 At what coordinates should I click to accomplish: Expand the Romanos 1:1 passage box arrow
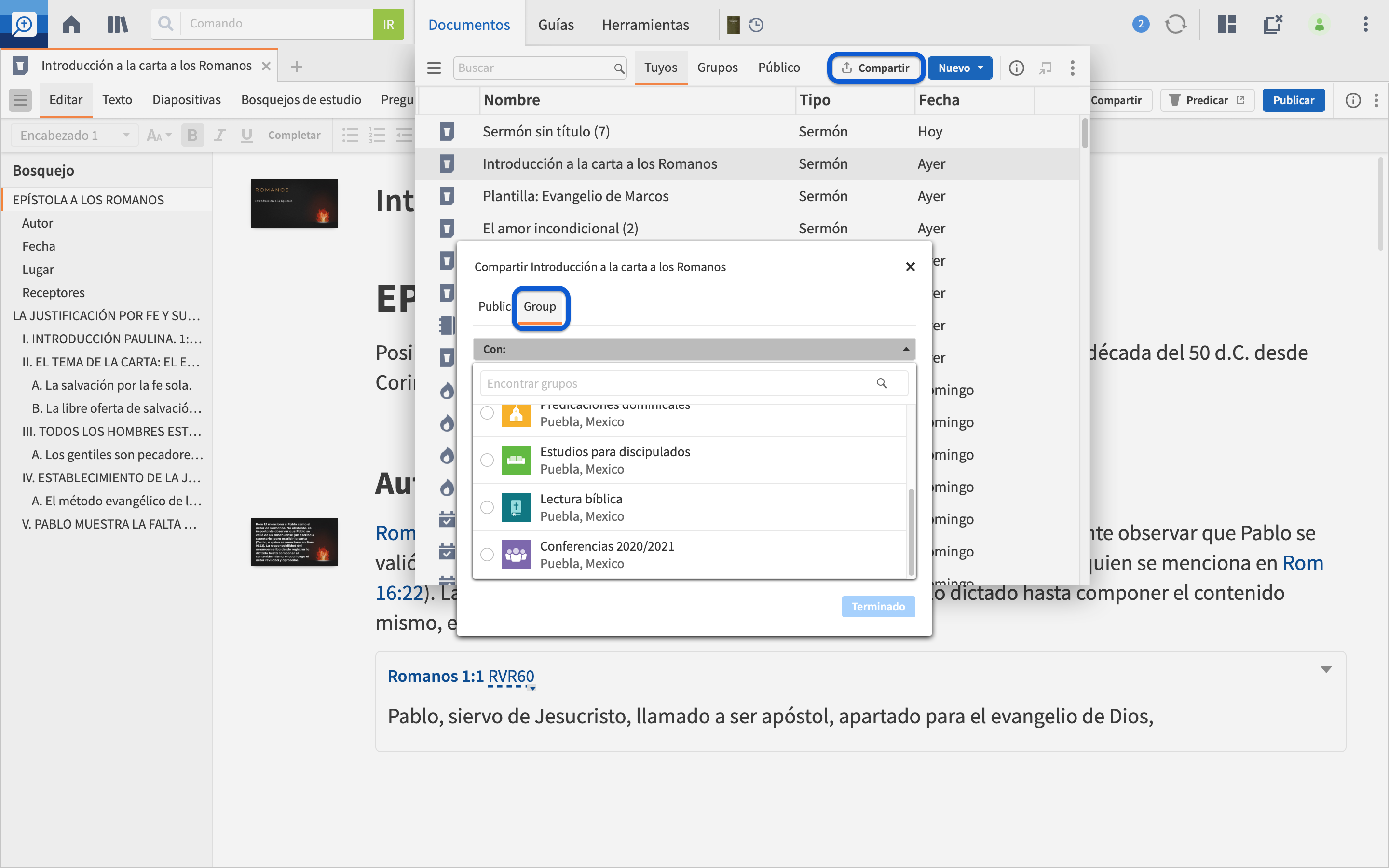point(1326,669)
